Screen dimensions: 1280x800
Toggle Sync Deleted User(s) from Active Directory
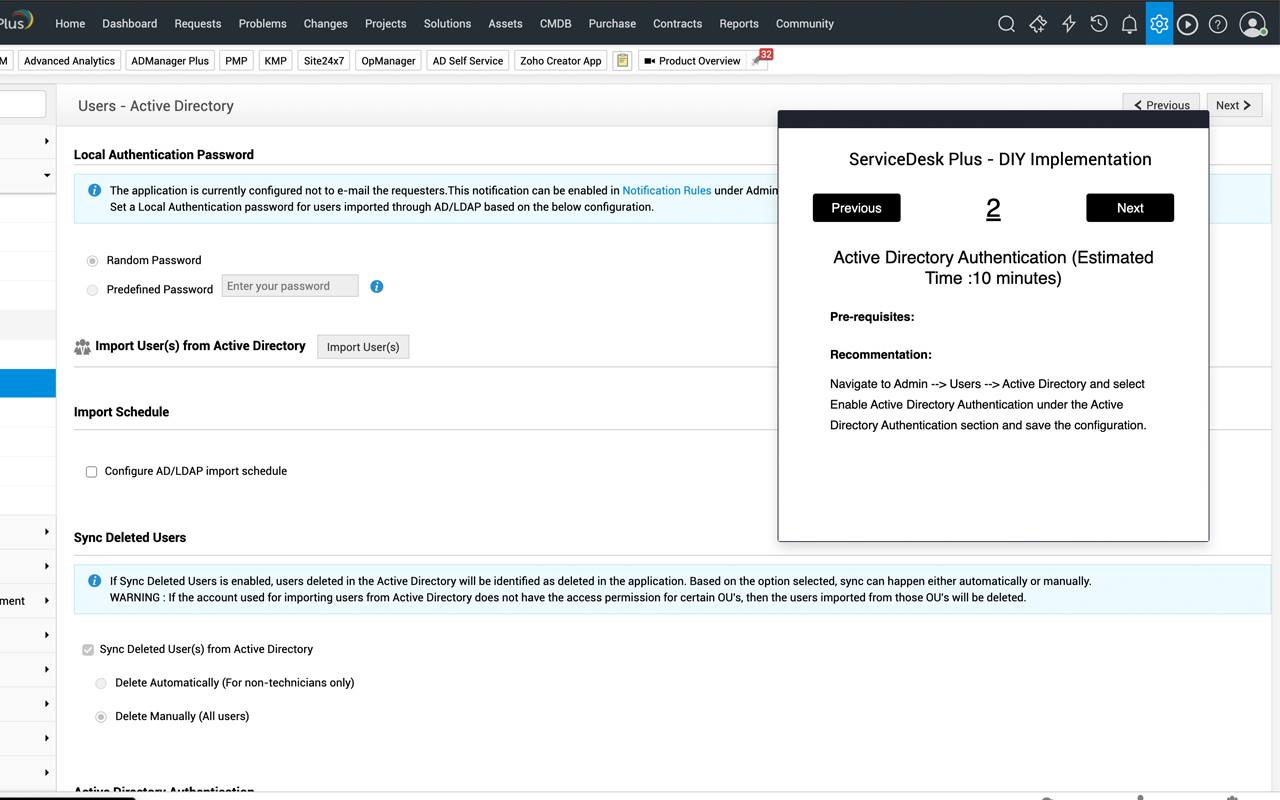(88, 650)
